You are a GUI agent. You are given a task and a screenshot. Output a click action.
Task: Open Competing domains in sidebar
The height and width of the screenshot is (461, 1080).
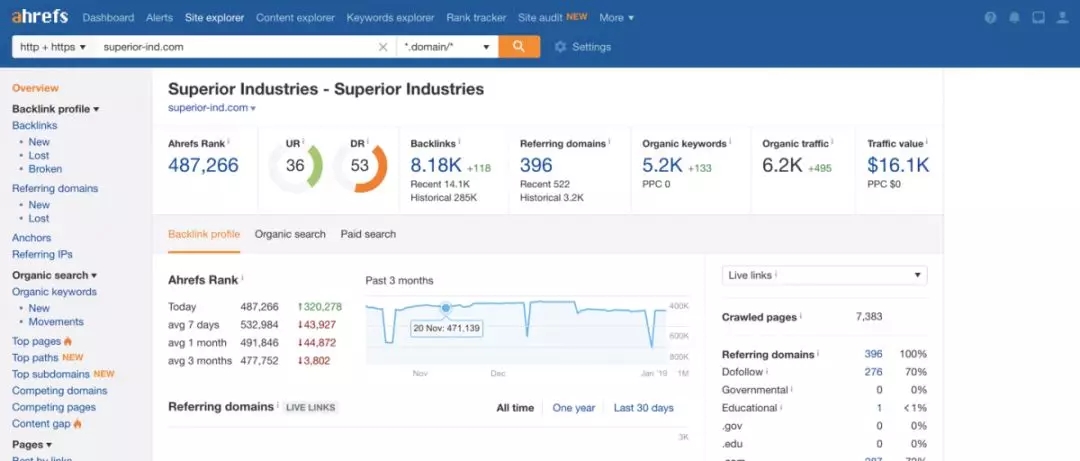pos(59,391)
